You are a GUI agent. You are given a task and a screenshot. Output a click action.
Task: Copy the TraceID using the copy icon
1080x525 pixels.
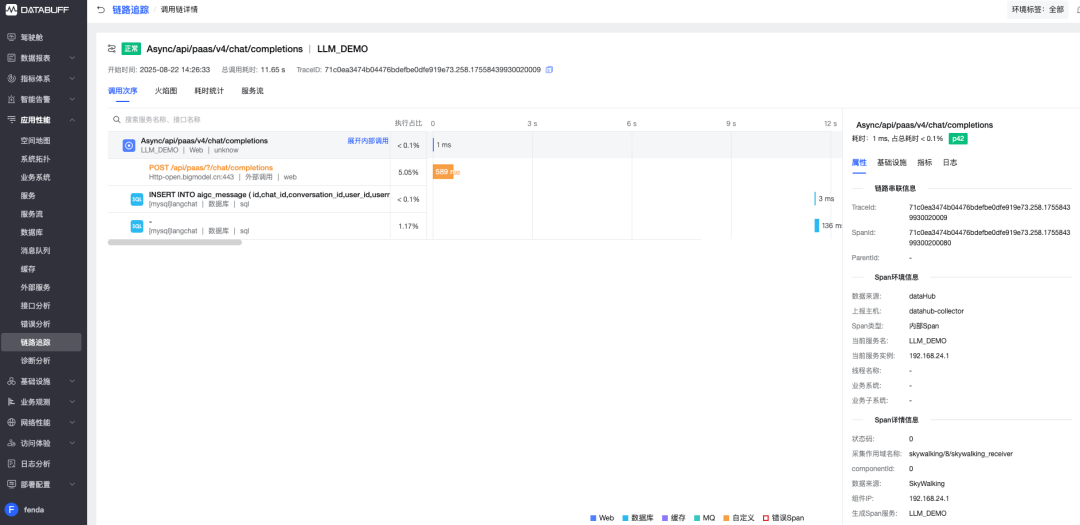549,70
